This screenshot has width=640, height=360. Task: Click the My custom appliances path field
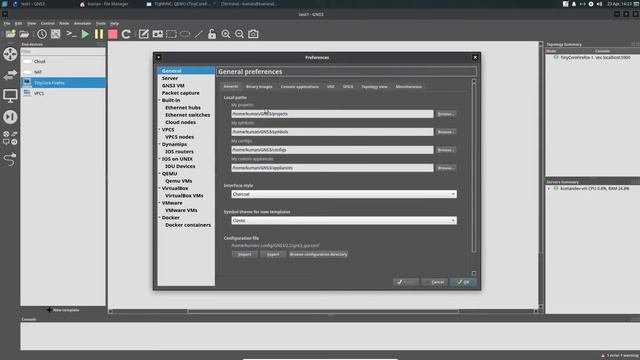332,168
